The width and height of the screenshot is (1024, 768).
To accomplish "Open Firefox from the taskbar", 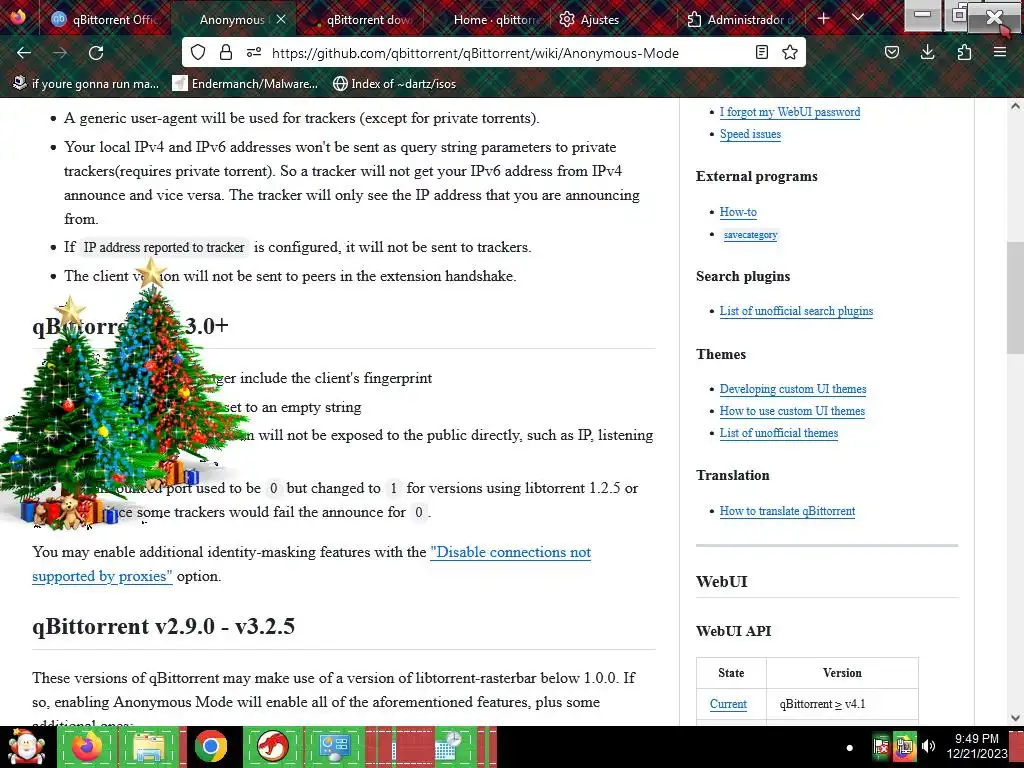I will coord(87,747).
